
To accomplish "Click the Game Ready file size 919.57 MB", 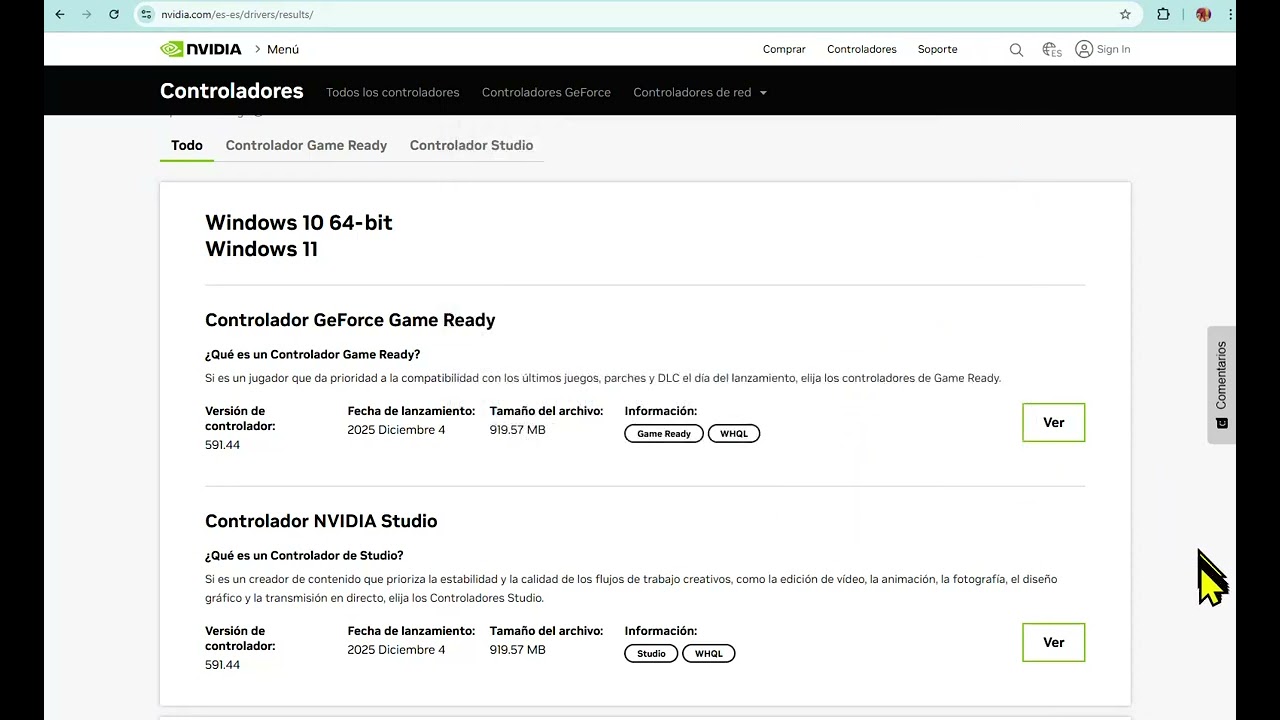I will tap(517, 430).
